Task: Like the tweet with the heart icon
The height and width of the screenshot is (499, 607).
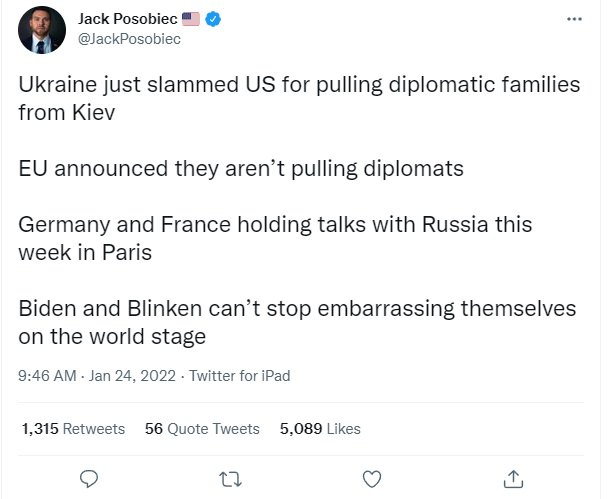Action: click(372, 479)
